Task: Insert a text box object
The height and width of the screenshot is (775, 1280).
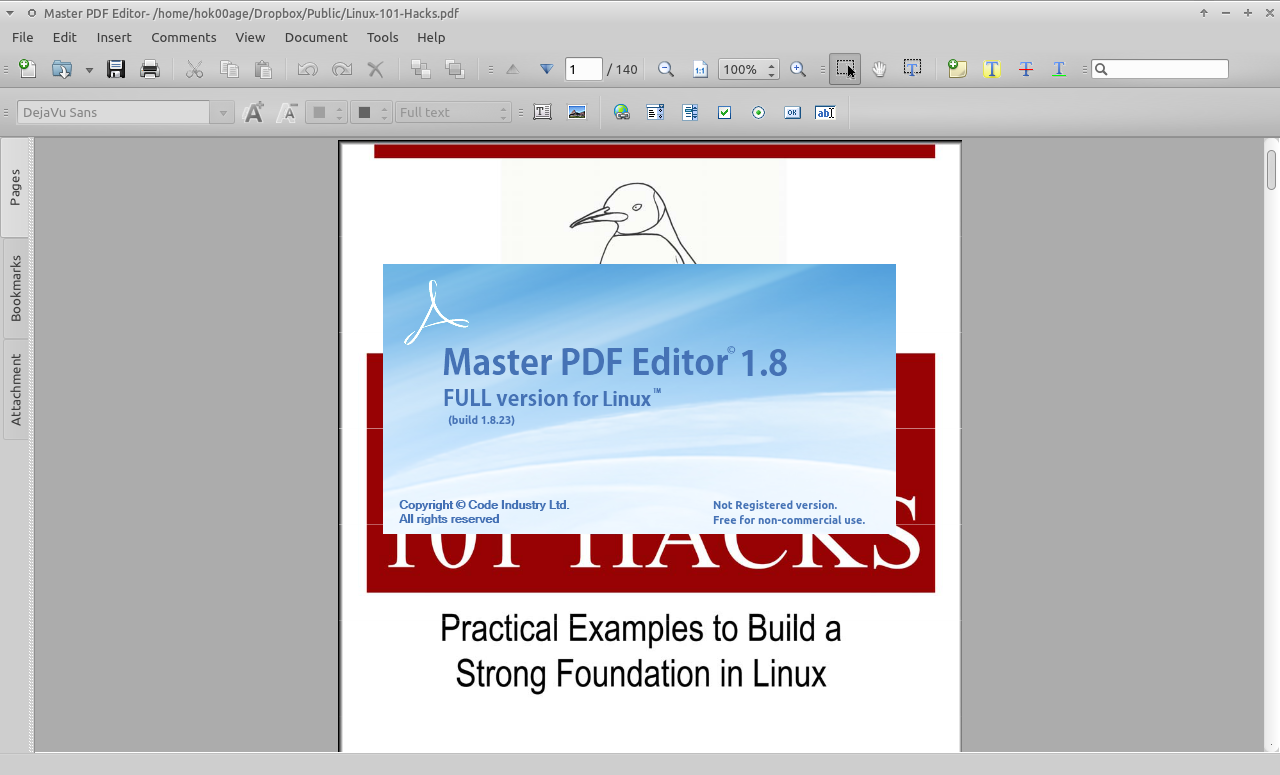Action: tap(543, 112)
